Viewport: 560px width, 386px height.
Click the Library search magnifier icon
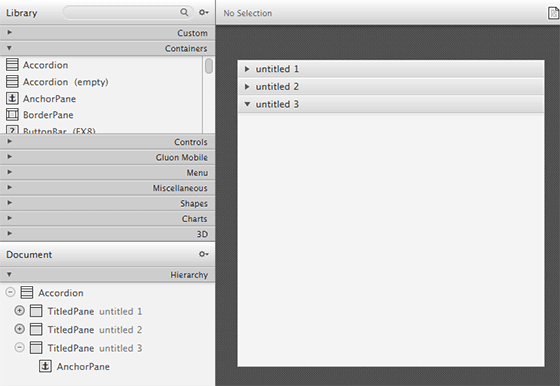[184, 12]
